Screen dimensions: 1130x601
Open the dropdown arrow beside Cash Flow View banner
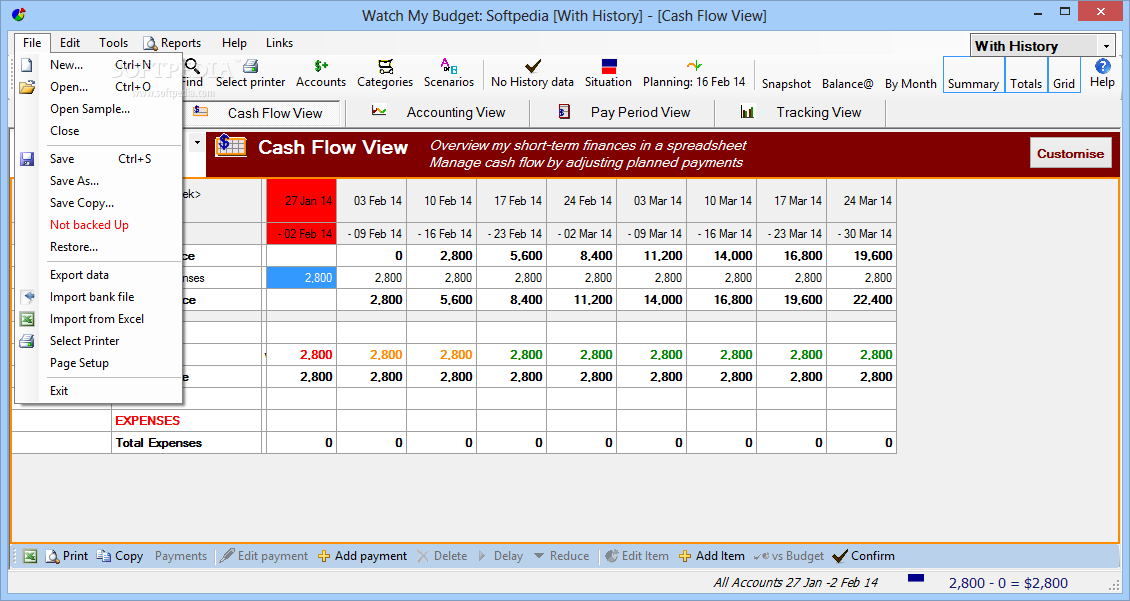197,143
